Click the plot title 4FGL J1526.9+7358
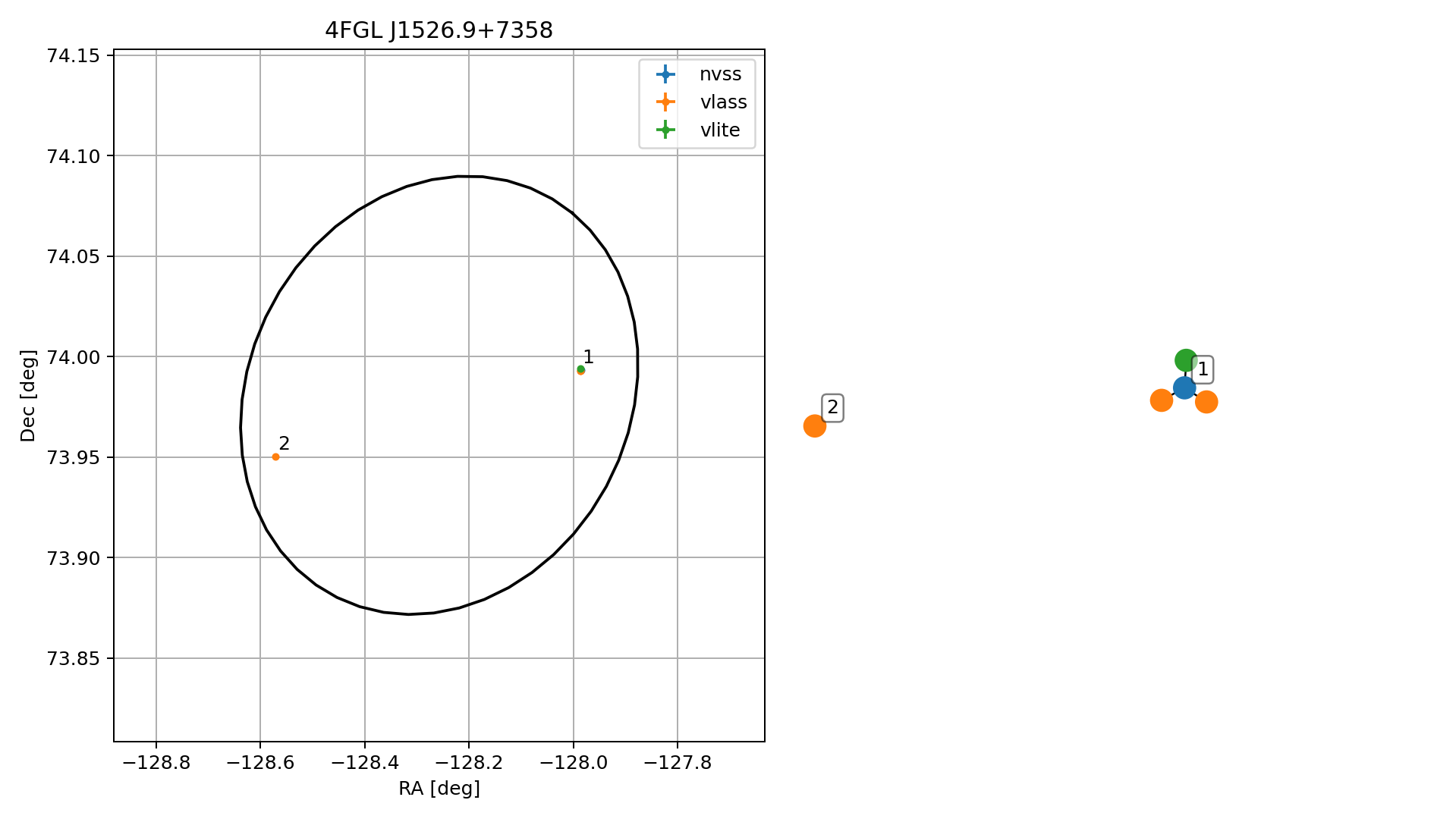 [x=439, y=30]
